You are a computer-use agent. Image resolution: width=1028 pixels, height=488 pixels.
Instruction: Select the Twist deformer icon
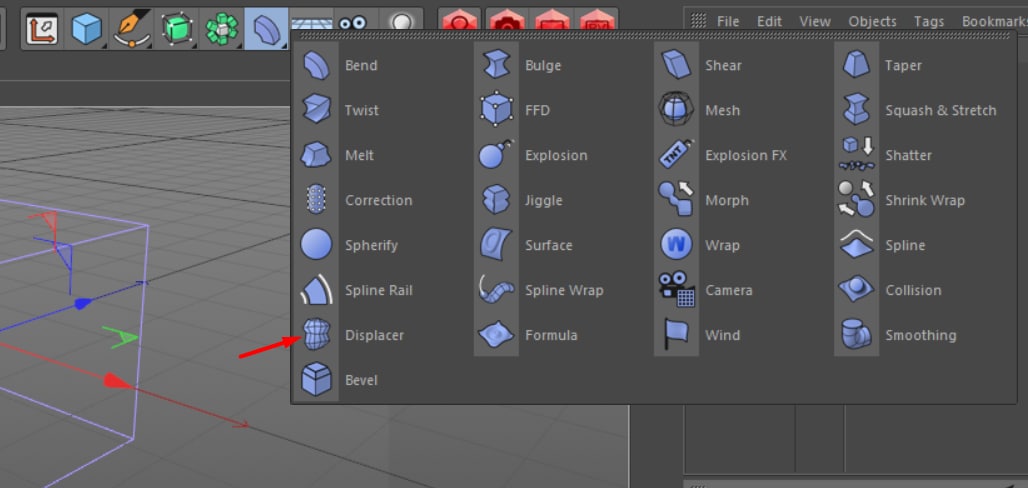317,110
